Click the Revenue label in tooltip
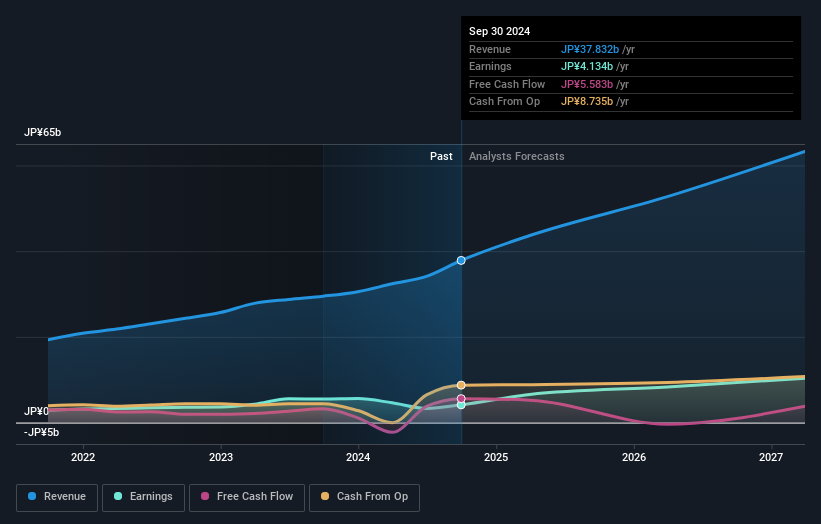Viewport: 821px width, 524px height. coord(490,49)
